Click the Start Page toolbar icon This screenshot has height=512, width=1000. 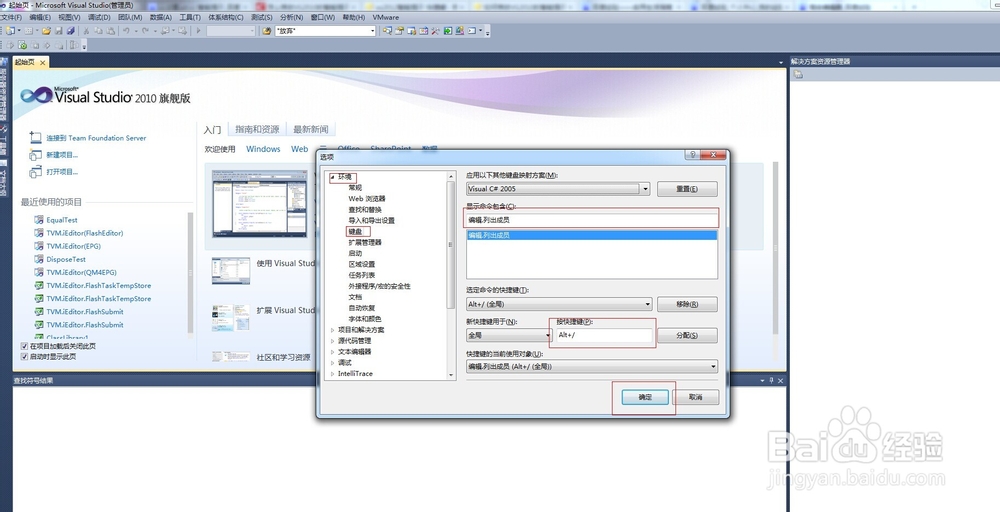click(x=448, y=31)
